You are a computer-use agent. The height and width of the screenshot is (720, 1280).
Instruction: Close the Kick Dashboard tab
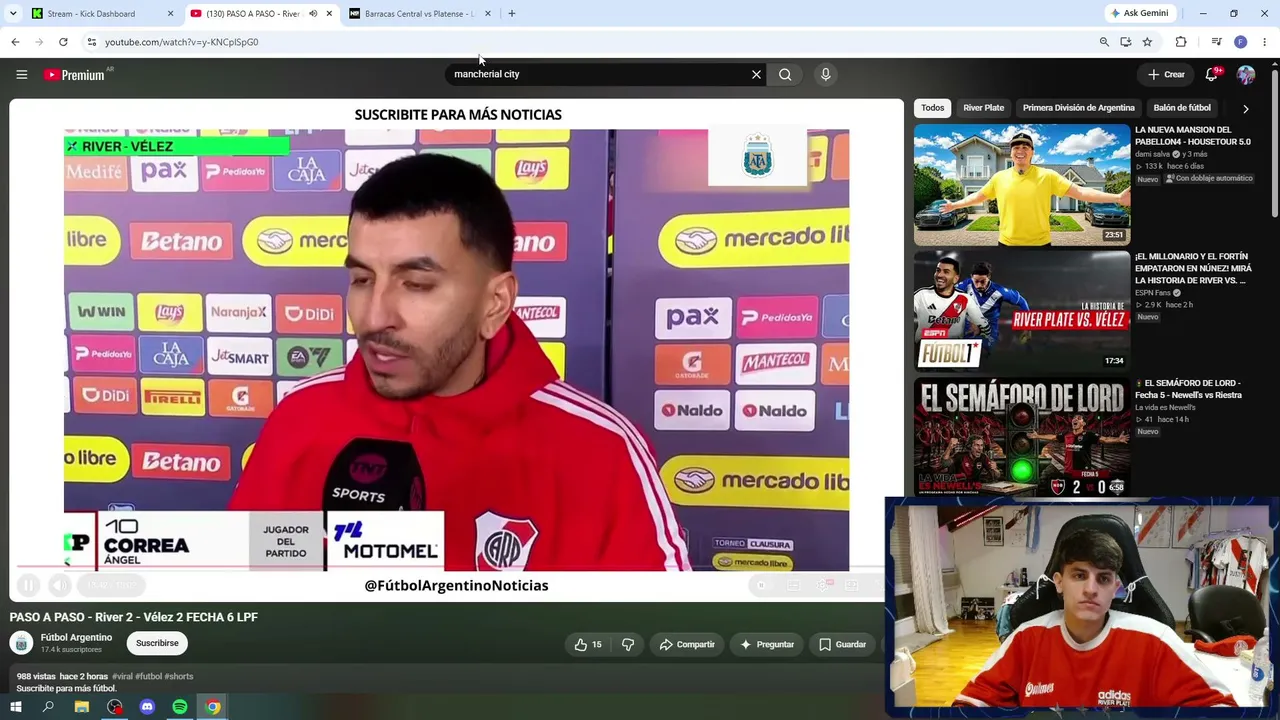tap(170, 14)
